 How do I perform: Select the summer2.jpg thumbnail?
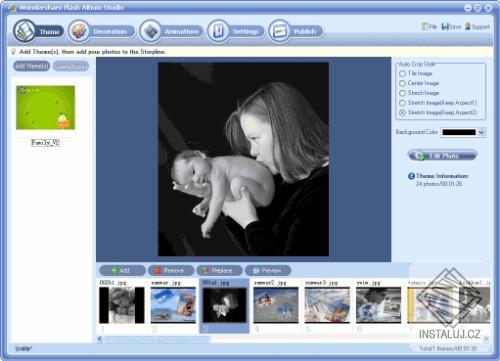pyautogui.click(x=276, y=305)
